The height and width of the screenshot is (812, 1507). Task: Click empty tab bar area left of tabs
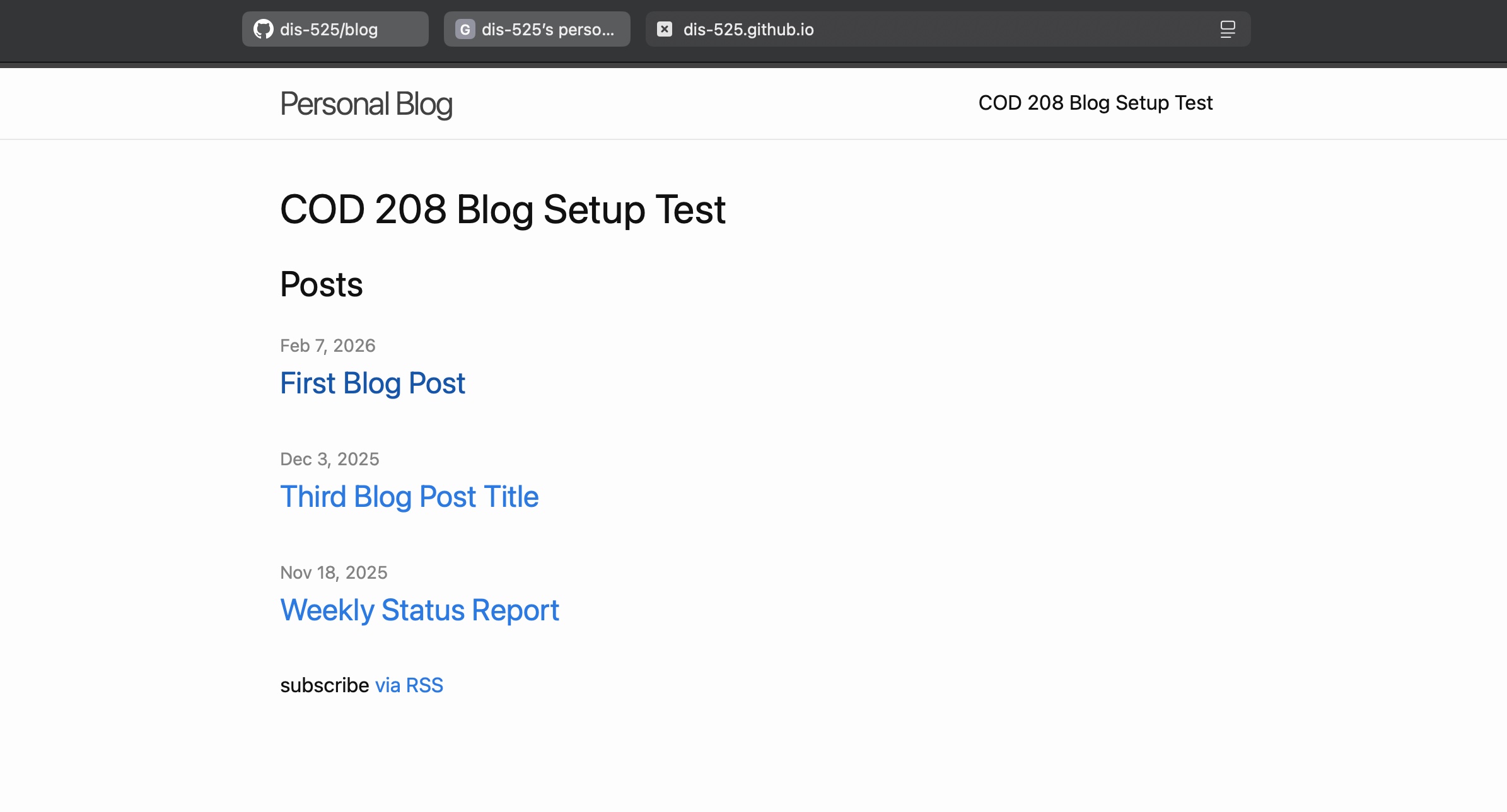(x=120, y=29)
